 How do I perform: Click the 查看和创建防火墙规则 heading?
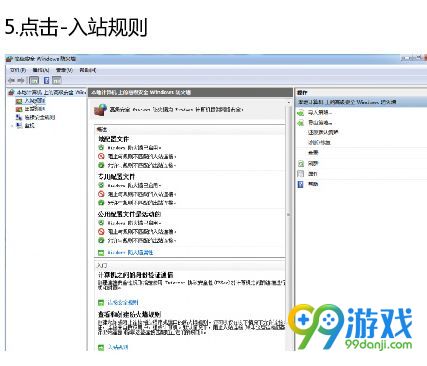pos(129,314)
